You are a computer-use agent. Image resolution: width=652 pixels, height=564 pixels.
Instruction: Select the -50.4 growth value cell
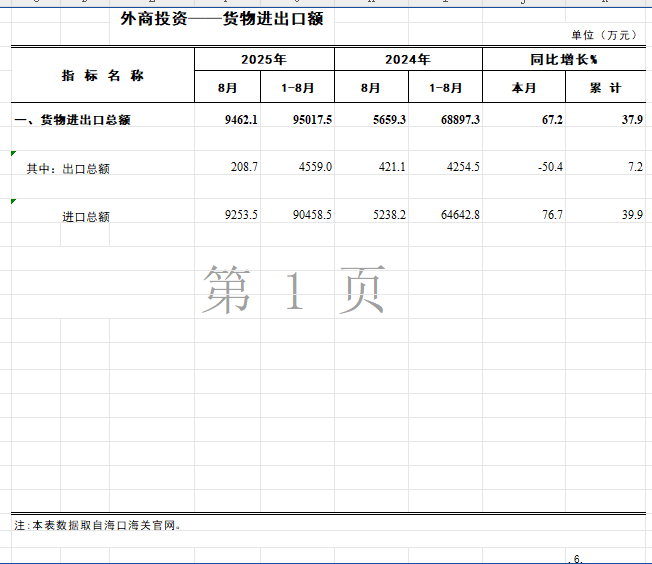click(549, 167)
